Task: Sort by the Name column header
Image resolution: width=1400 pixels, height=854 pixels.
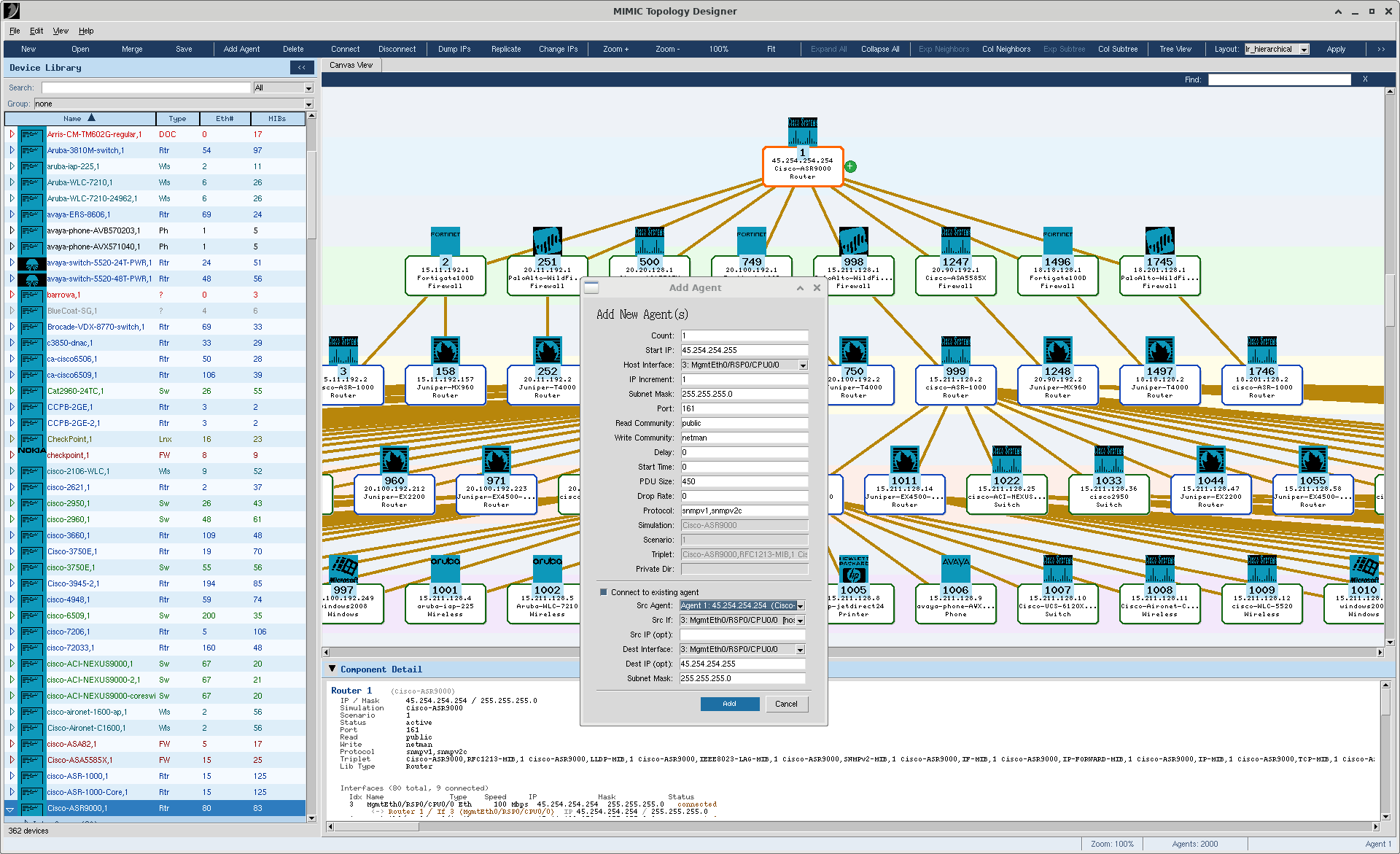Action: pyautogui.click(x=80, y=118)
